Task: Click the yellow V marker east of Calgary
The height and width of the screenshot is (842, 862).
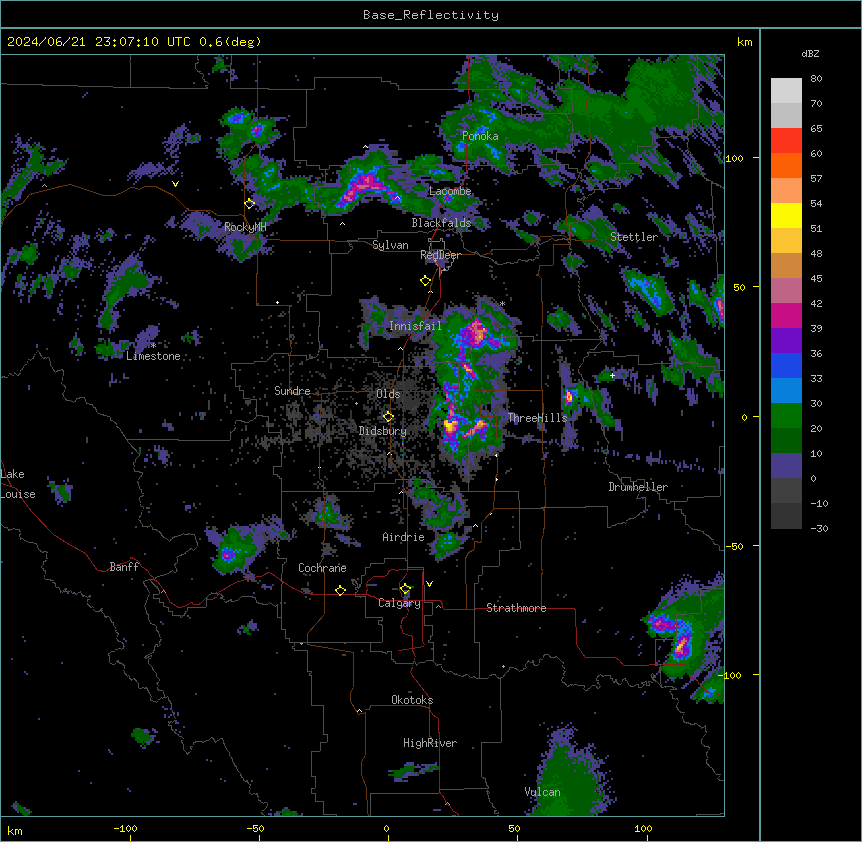Action: (429, 584)
